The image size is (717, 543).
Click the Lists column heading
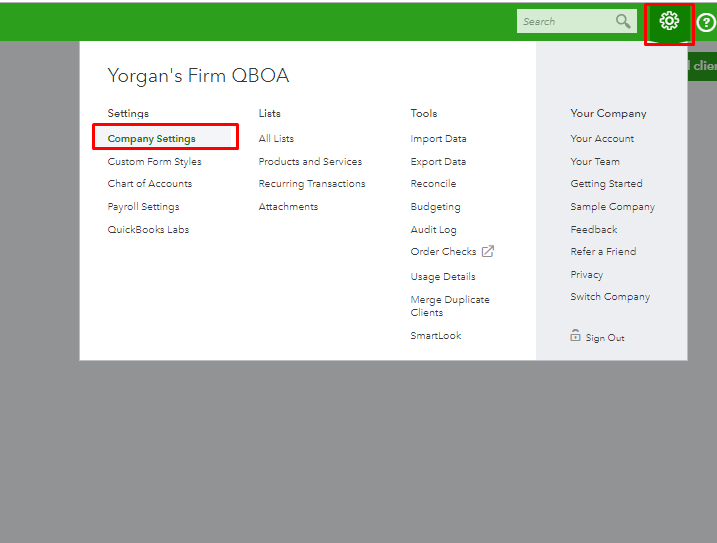click(x=270, y=113)
